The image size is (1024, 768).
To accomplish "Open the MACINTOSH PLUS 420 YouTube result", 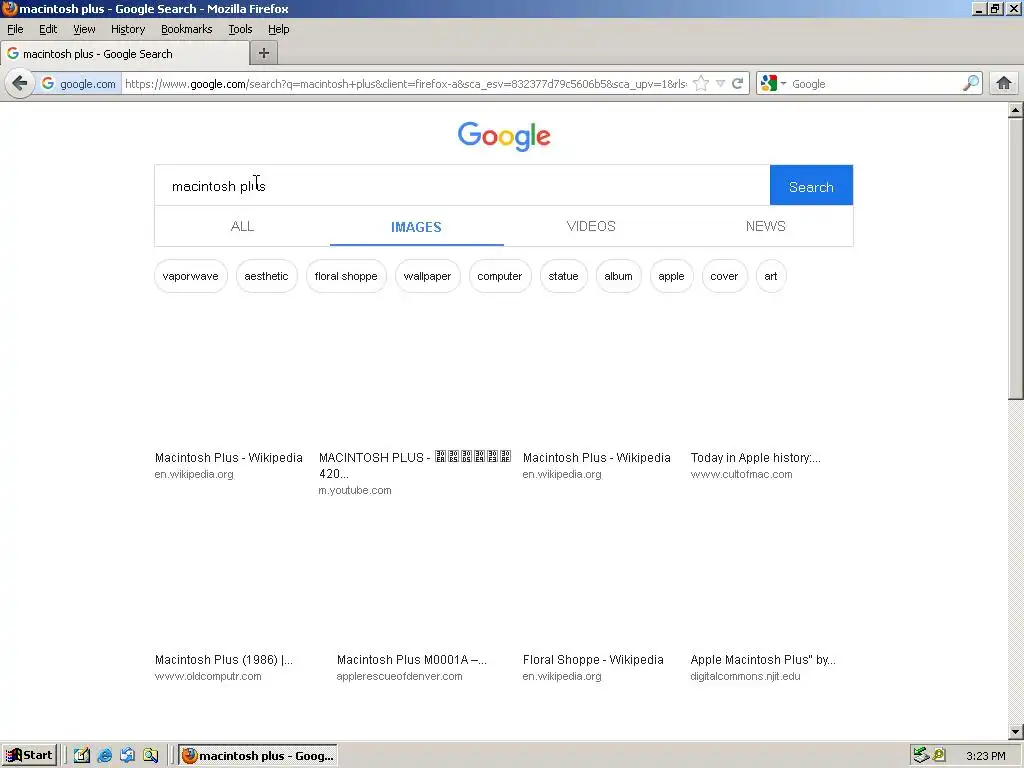I will click(415, 465).
